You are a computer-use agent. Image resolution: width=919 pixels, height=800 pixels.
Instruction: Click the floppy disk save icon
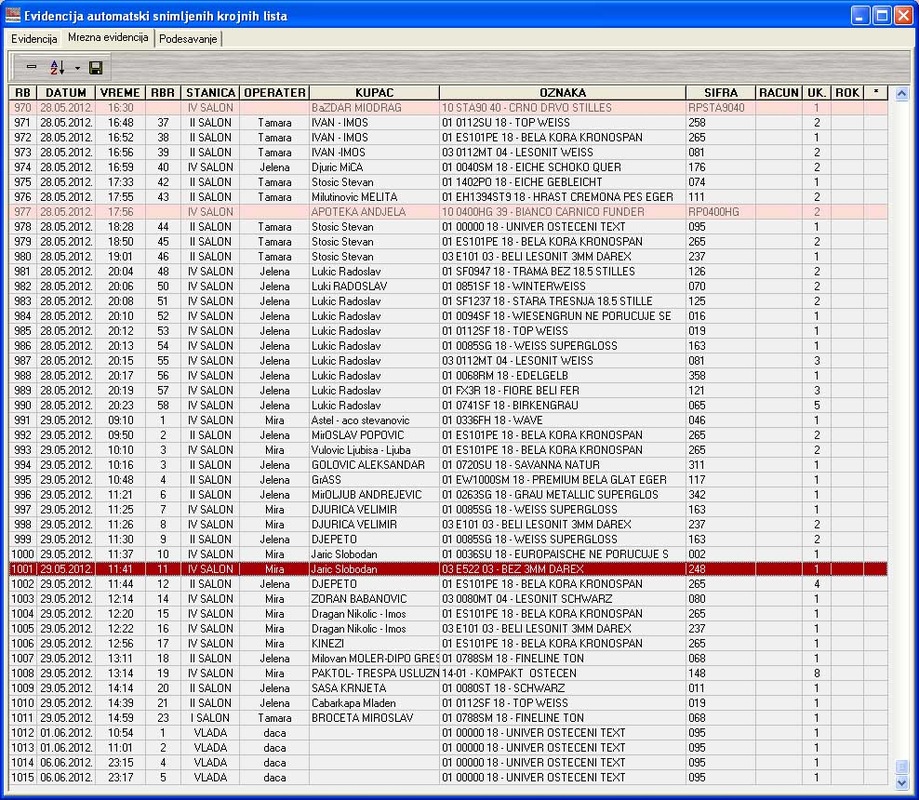(96, 67)
